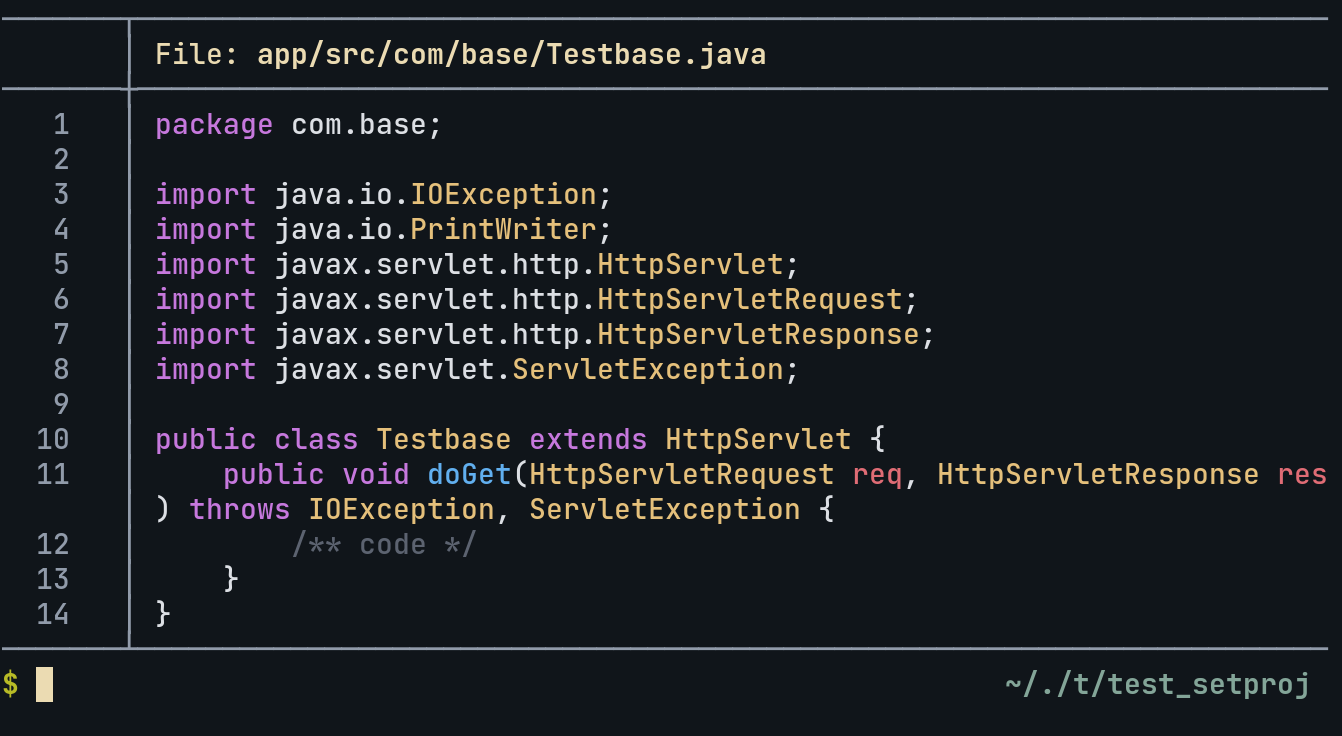
Task: Click the closing brace on line 13
Action: click(x=231, y=579)
